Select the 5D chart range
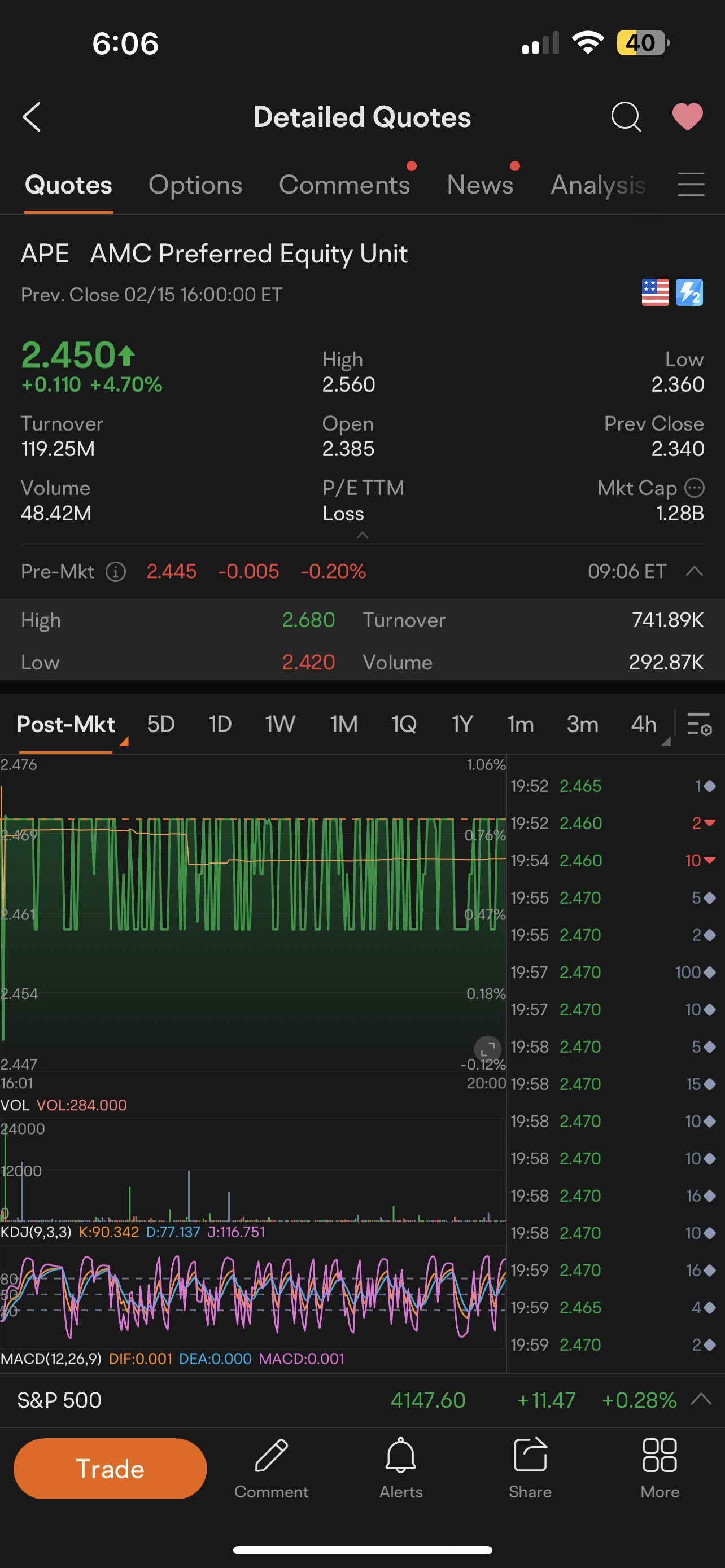The height and width of the screenshot is (1568, 725). (x=161, y=724)
